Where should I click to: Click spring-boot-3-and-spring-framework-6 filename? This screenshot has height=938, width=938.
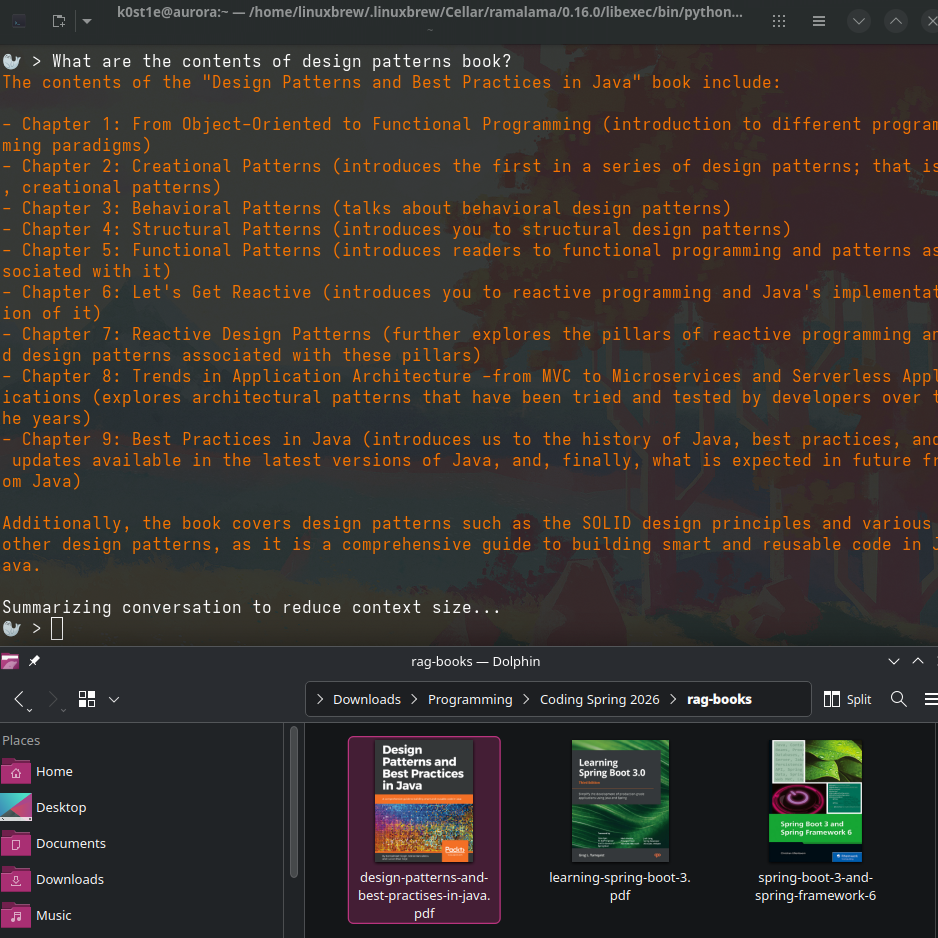pyautogui.click(x=815, y=887)
